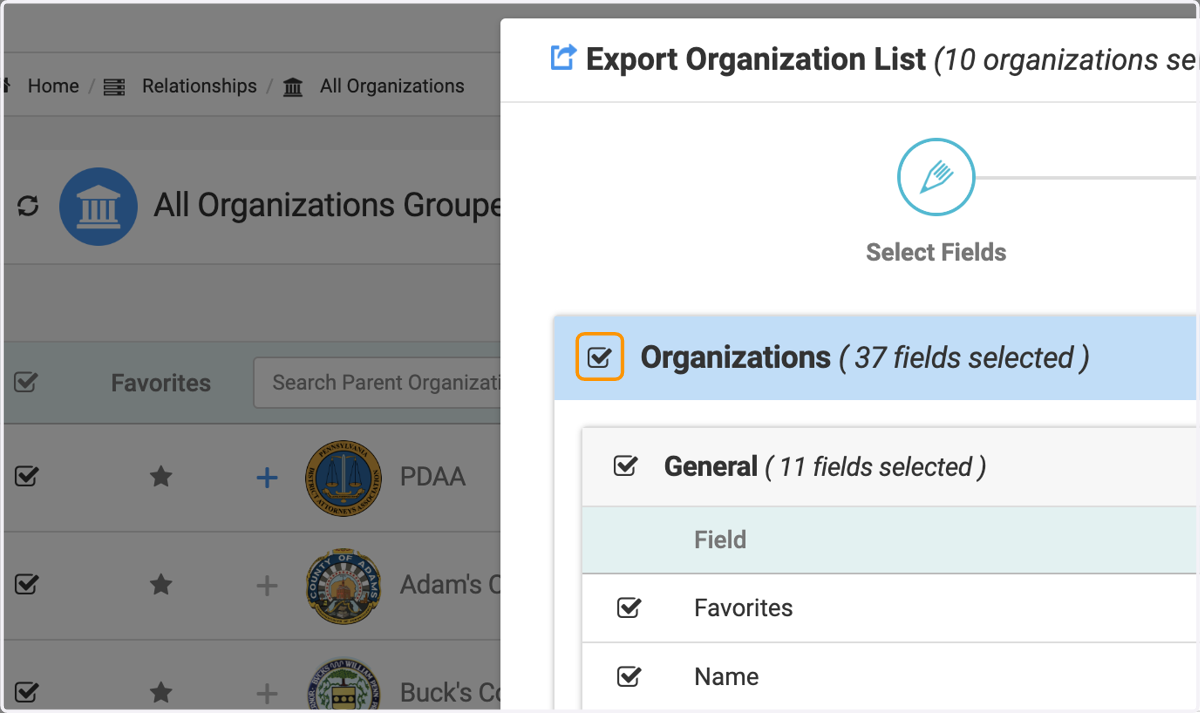This screenshot has width=1200, height=713.
Task: Click the export icon in dialog title
Action: click(564, 57)
